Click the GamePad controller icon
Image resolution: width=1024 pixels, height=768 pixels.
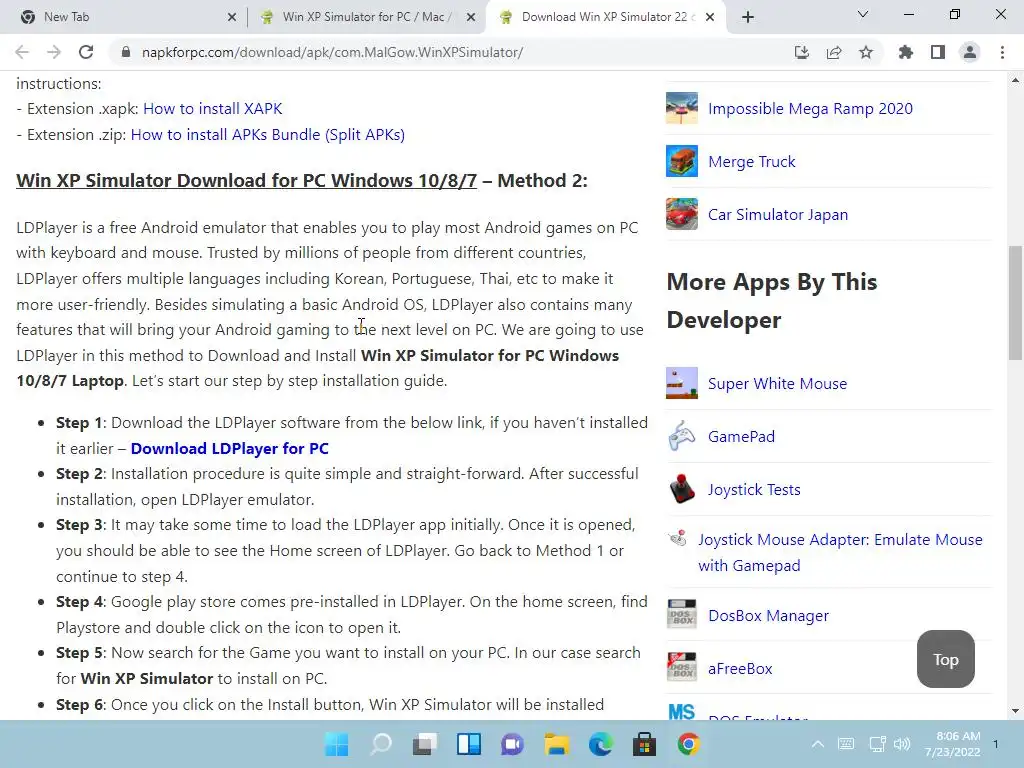pyautogui.click(x=682, y=436)
